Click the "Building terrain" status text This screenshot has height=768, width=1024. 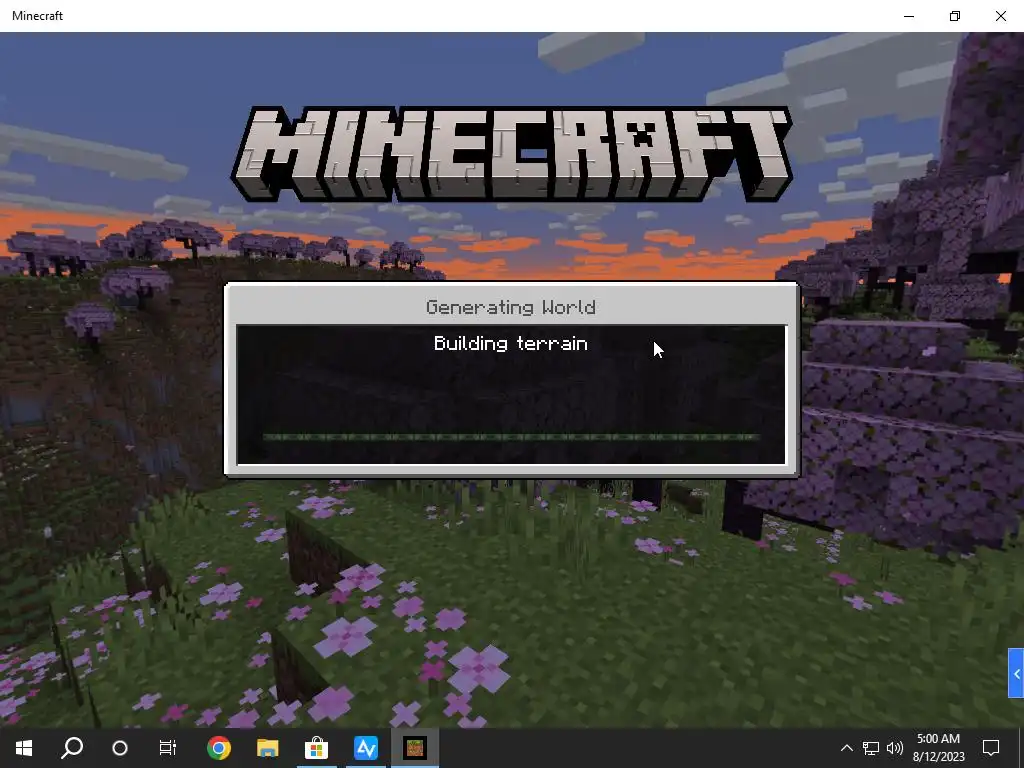click(511, 344)
